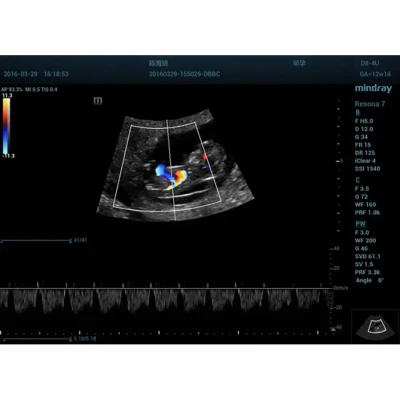Click the 'AP 93.3% MI 0.5 TIS 0.4' readout
400x400 pixels.
[x=29, y=90]
